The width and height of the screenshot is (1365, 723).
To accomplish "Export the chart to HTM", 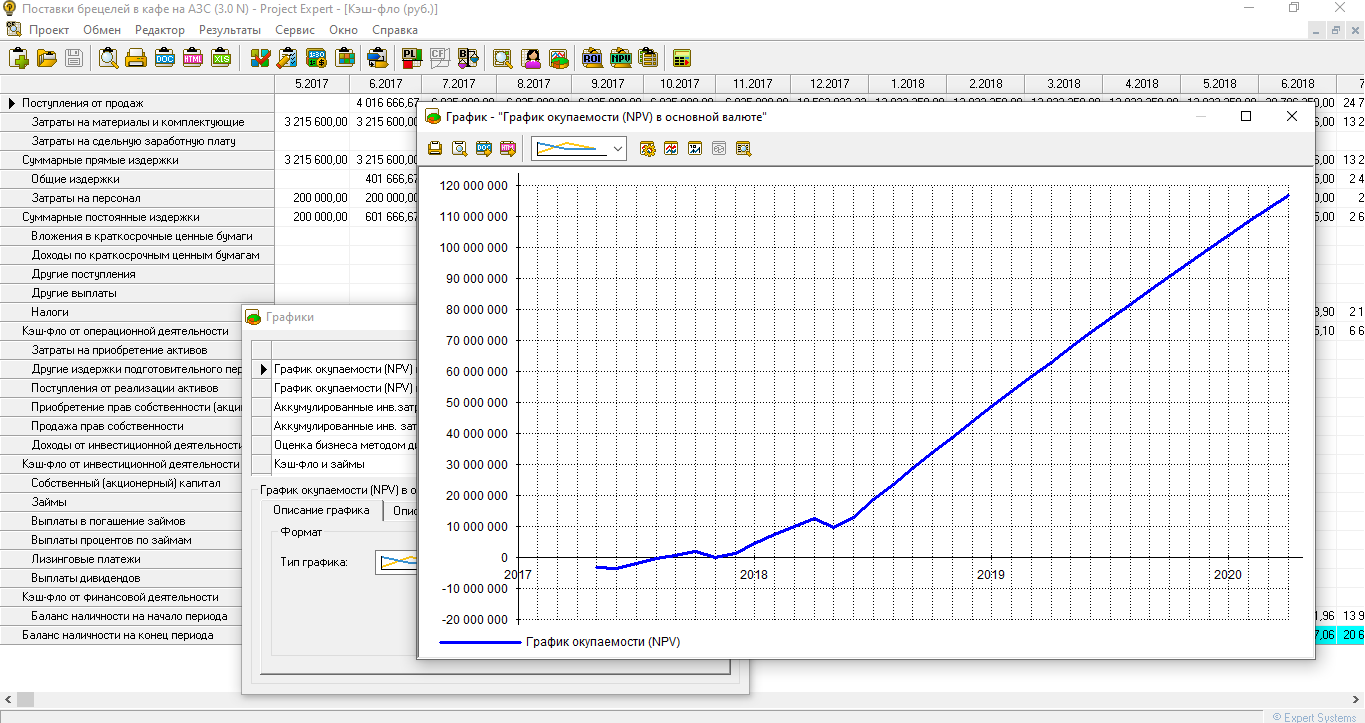I will click(507, 149).
